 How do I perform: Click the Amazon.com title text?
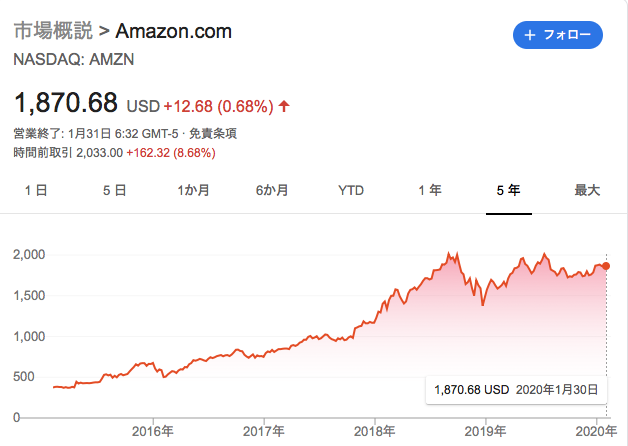pyautogui.click(x=180, y=31)
